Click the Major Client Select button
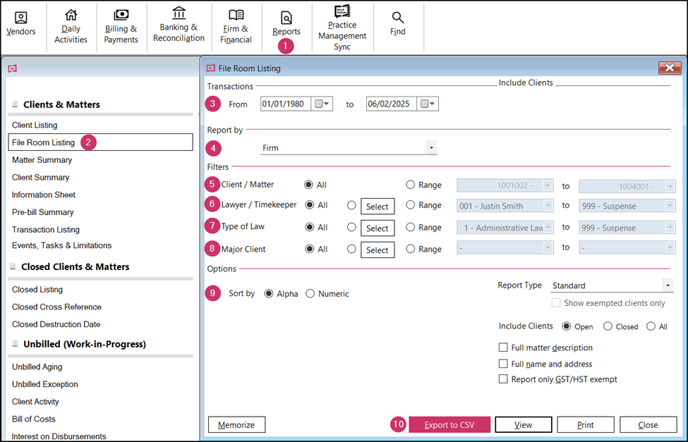This screenshot has height=442, width=688. pos(377,250)
